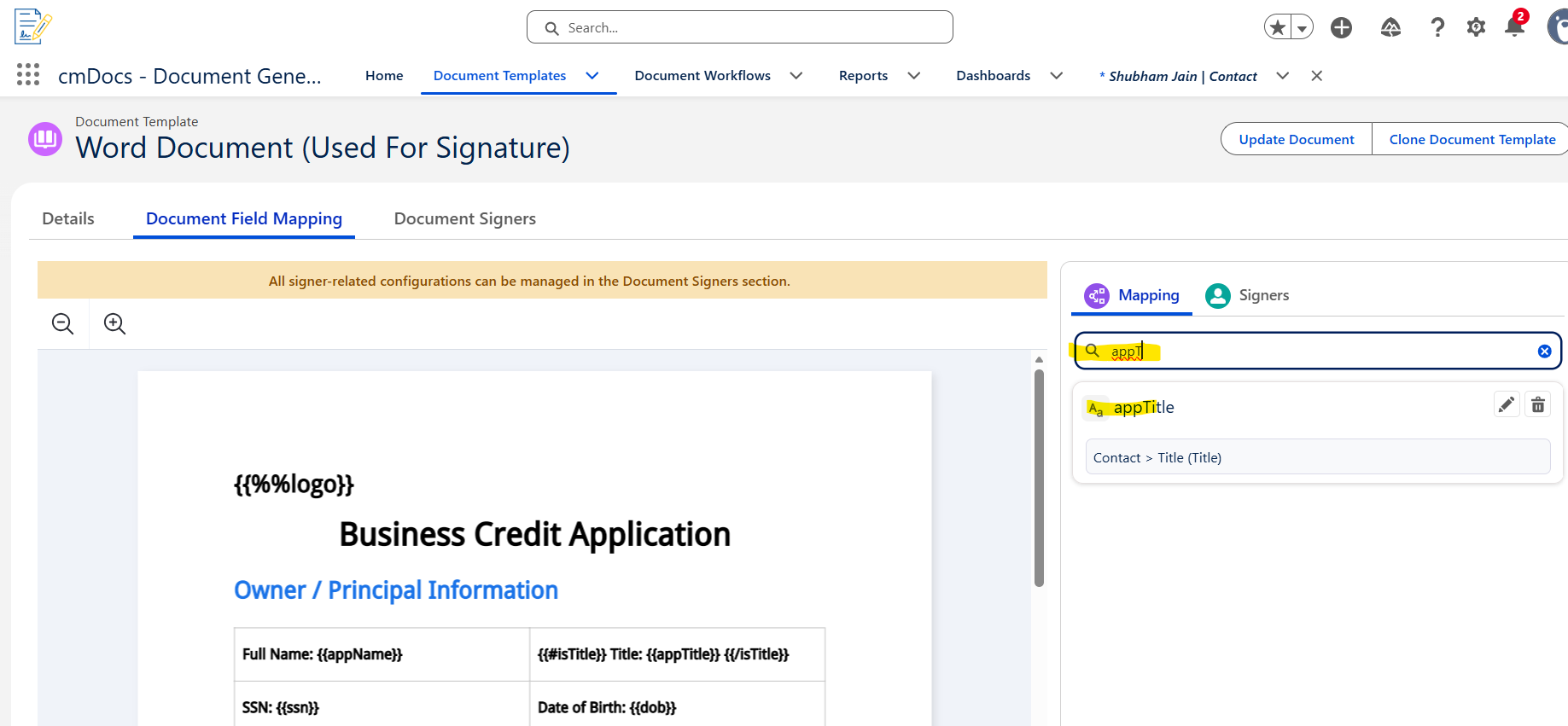Open Global Actions plus icon
The height and width of the screenshot is (726, 1568).
click(x=1342, y=27)
